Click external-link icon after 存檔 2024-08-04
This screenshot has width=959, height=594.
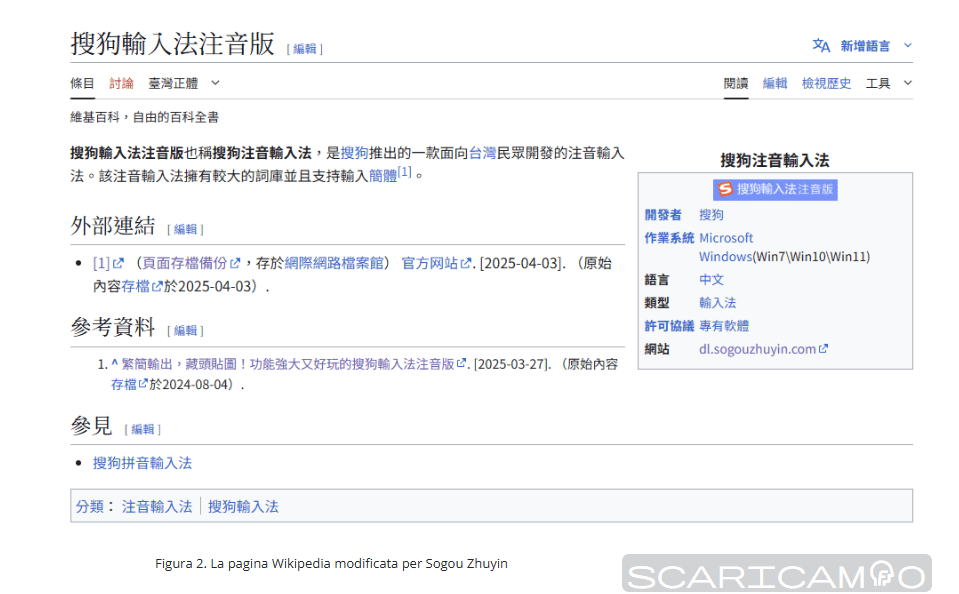[143, 384]
